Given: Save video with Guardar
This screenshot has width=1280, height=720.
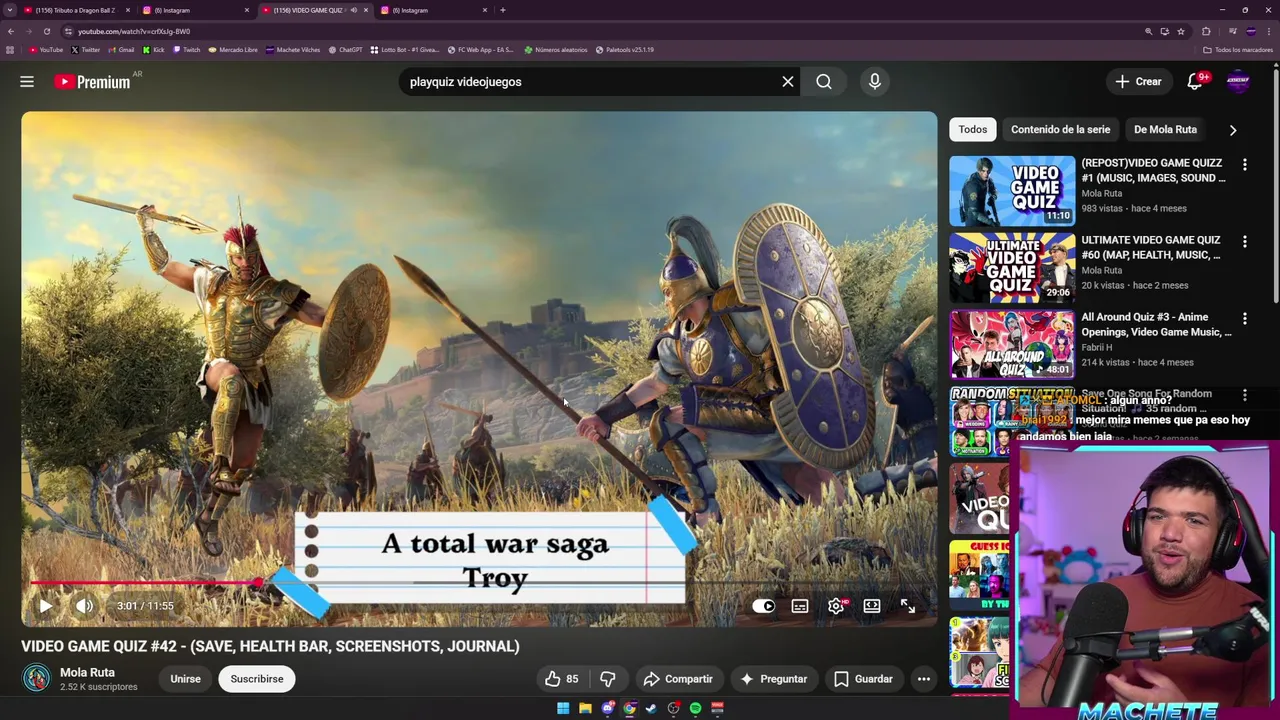Looking at the screenshot, I should [x=863, y=679].
